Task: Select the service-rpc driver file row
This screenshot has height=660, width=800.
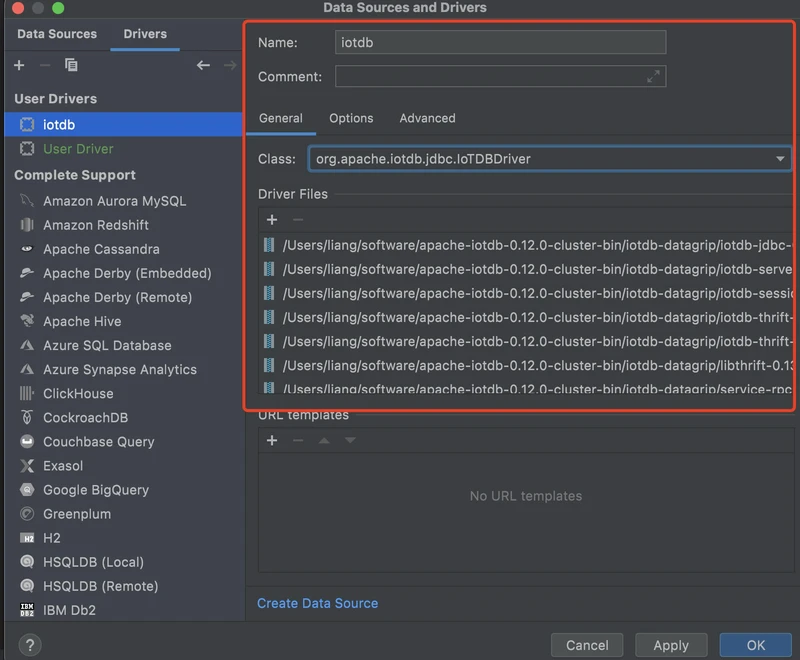Action: click(526, 388)
